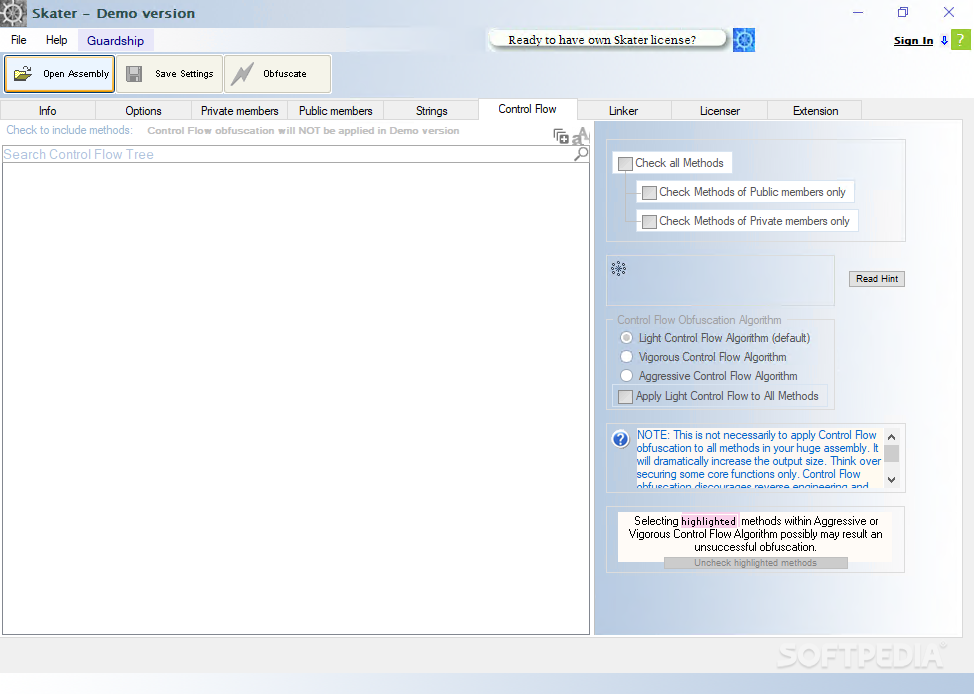
Task: Click the Demo version Control Flow warning text
Action: pyautogui.click(x=303, y=130)
